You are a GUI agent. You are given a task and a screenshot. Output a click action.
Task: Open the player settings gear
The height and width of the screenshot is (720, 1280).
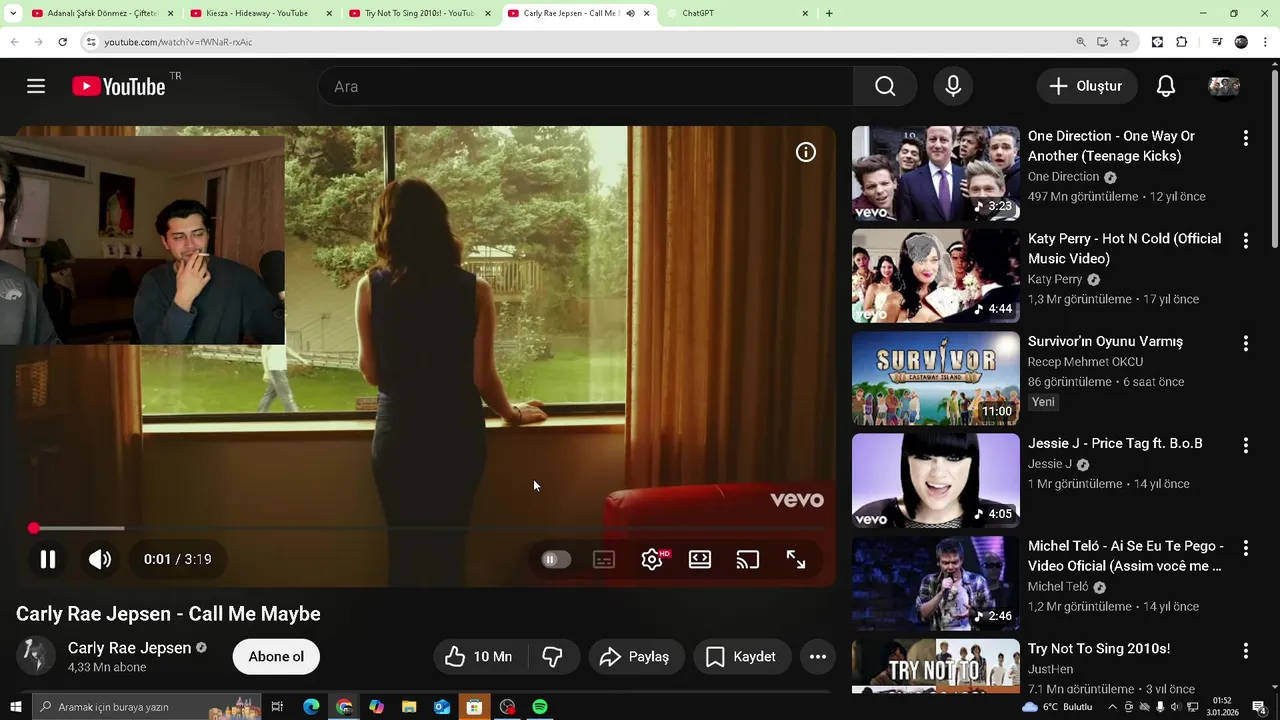(652, 560)
